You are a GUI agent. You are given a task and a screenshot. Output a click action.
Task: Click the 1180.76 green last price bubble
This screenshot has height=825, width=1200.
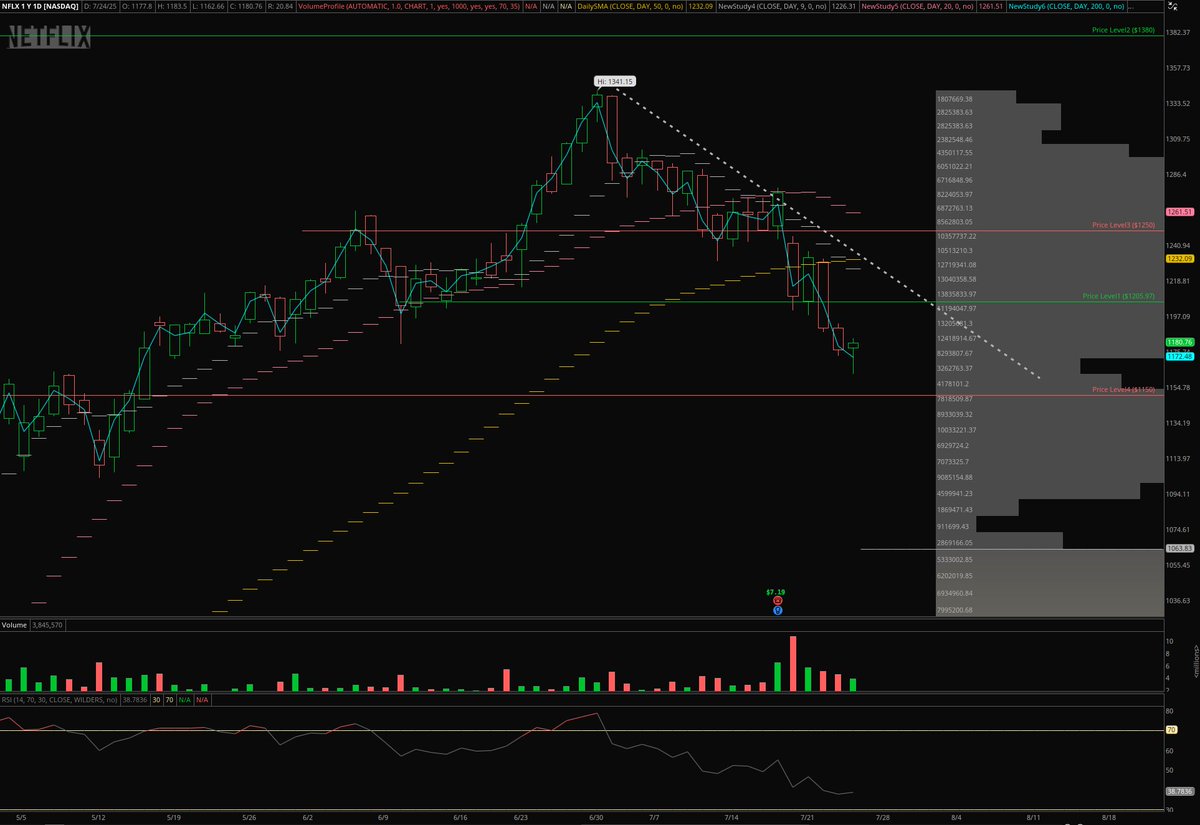1181,342
